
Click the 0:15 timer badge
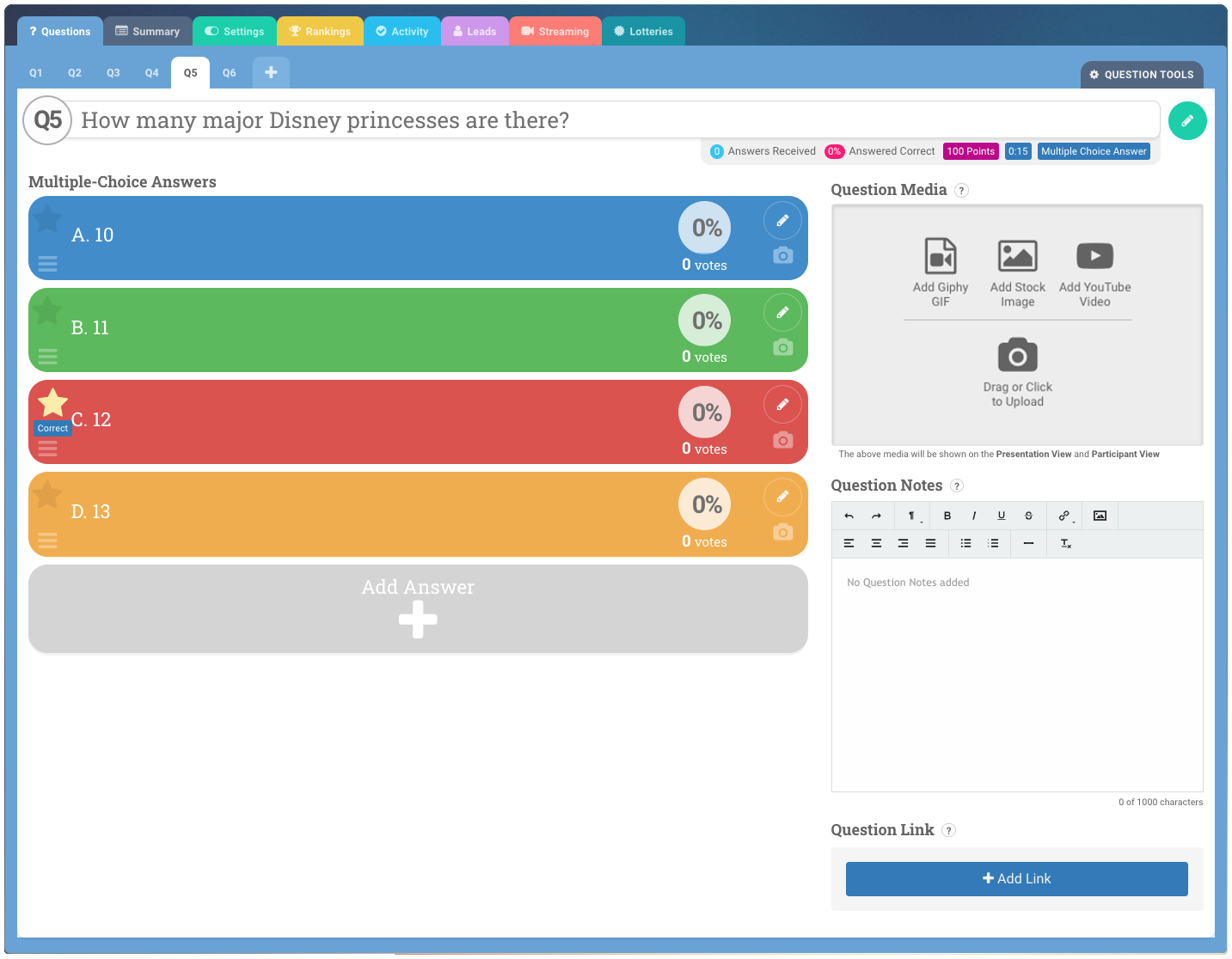click(x=1018, y=151)
